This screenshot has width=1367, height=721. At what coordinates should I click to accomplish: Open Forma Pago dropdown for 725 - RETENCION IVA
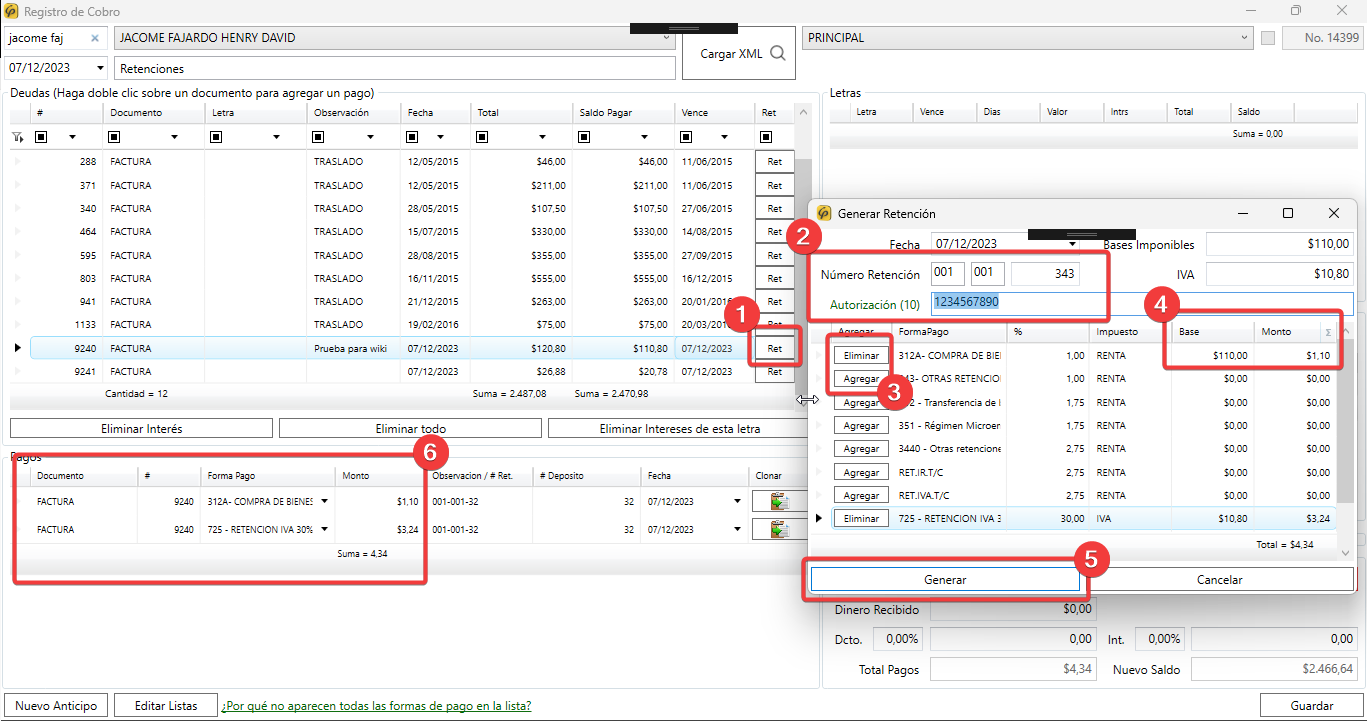[324, 529]
